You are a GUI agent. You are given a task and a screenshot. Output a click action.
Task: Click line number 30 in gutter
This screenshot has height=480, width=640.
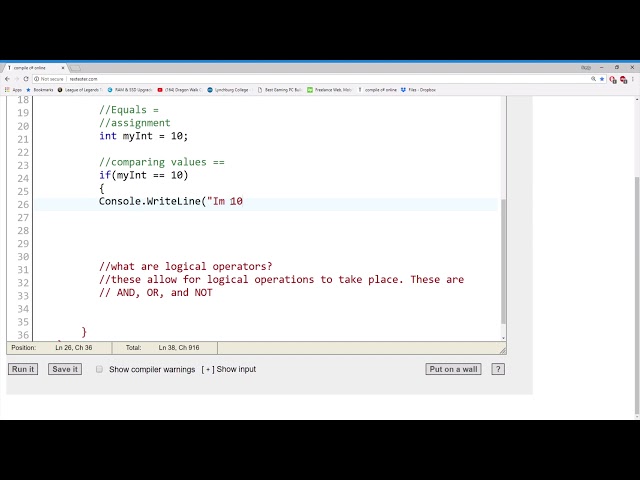(23, 257)
